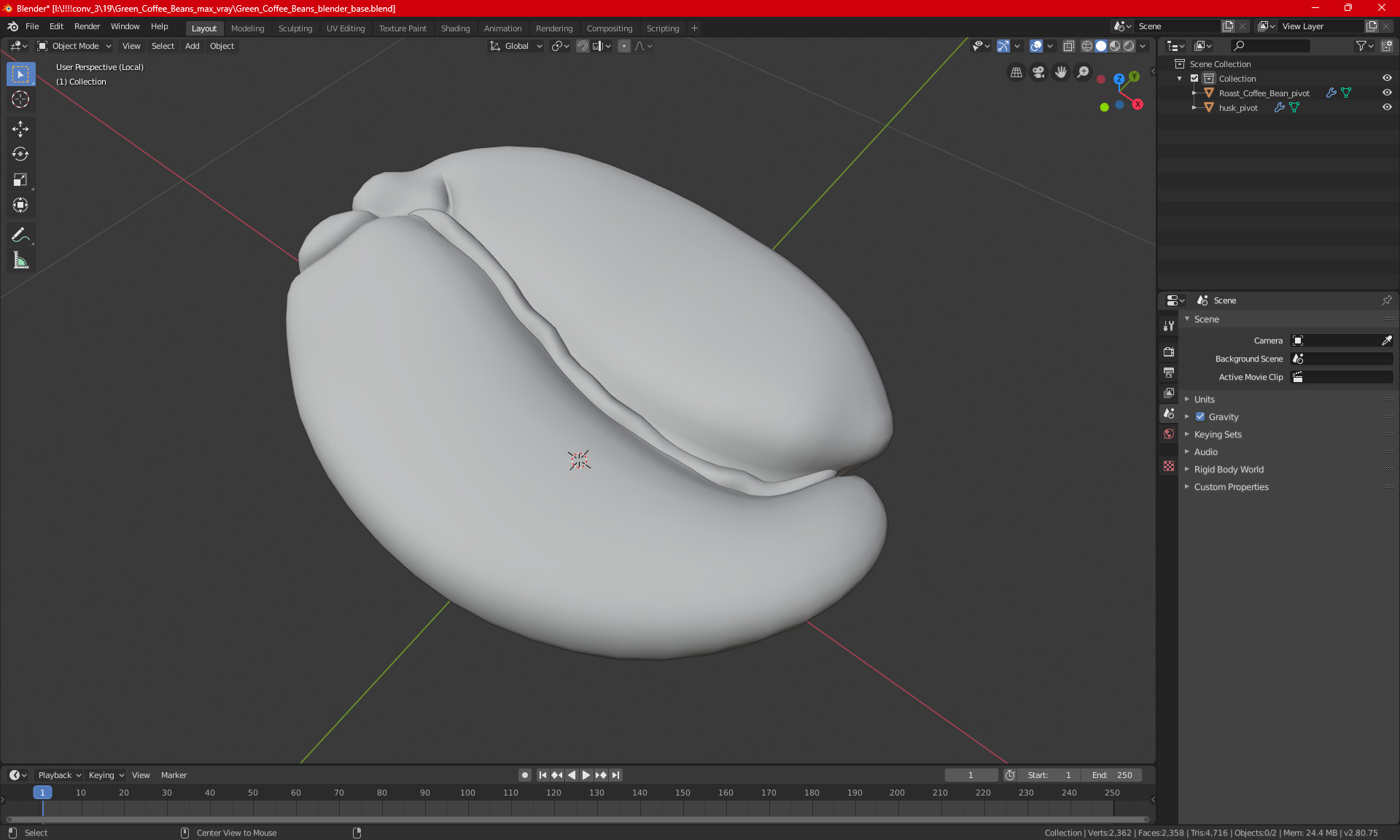
Task: Hide the Roast_Coffee_Bean_pivot object
Action: [1387, 93]
